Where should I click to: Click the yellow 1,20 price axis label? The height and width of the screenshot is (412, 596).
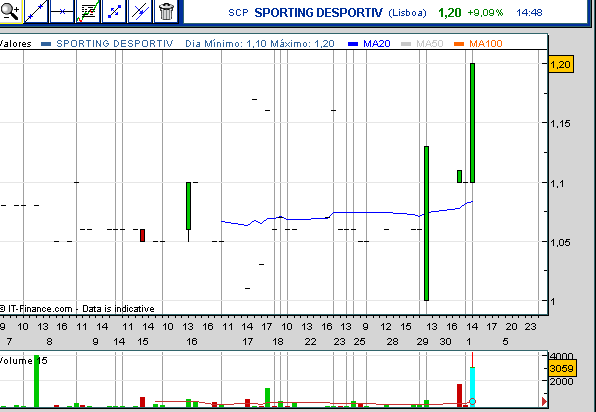click(561, 64)
